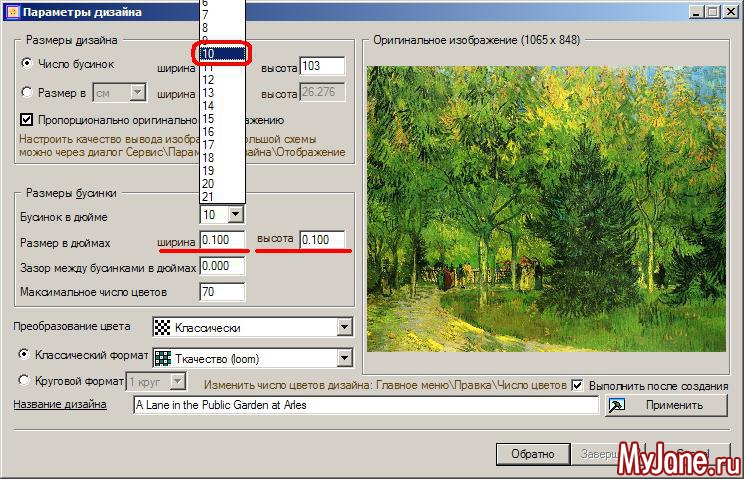The height and width of the screenshot is (479, 744).
Task: Select the Размер в radio button
Action: point(27,92)
